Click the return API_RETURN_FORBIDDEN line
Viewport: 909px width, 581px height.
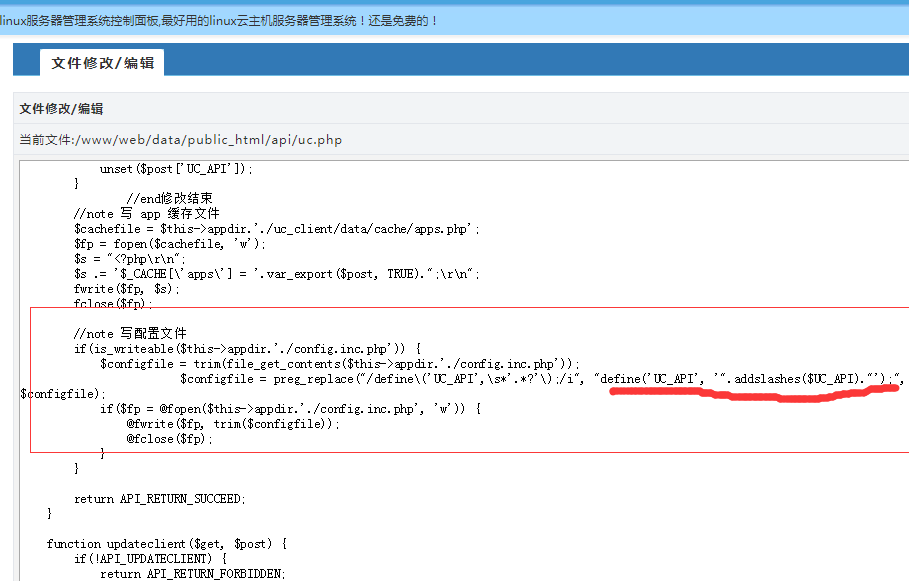192,574
